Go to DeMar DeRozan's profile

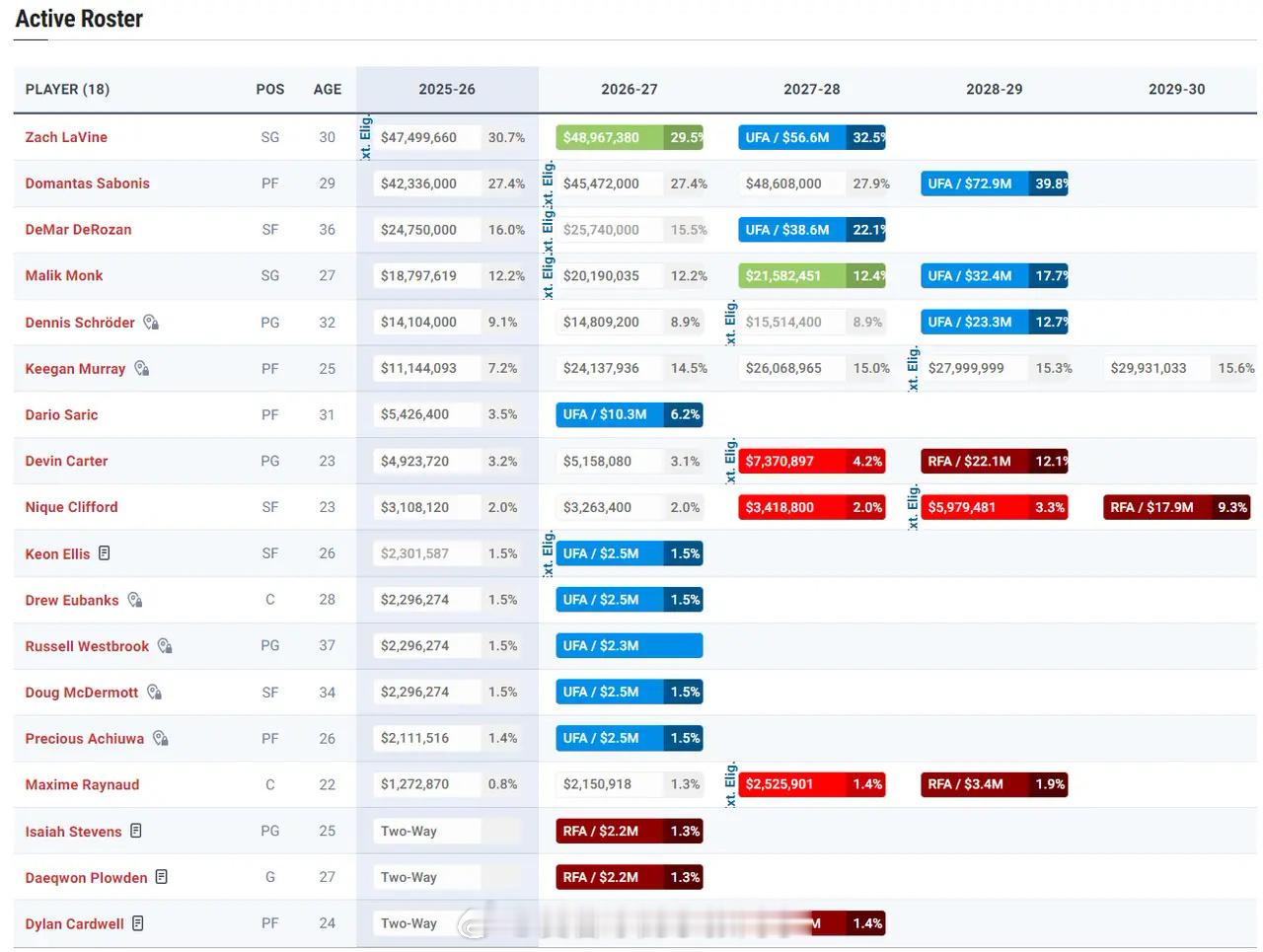click(x=78, y=230)
